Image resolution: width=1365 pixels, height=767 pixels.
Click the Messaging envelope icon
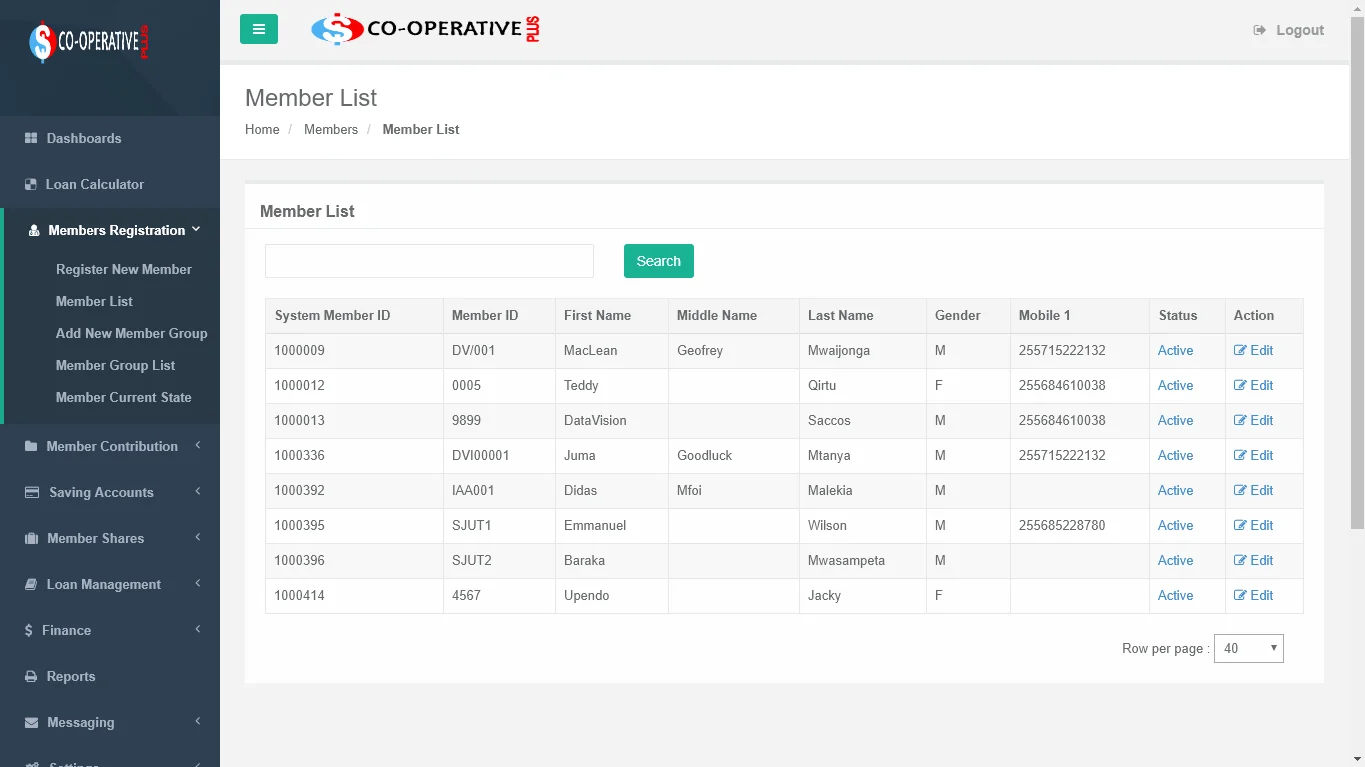coord(31,722)
